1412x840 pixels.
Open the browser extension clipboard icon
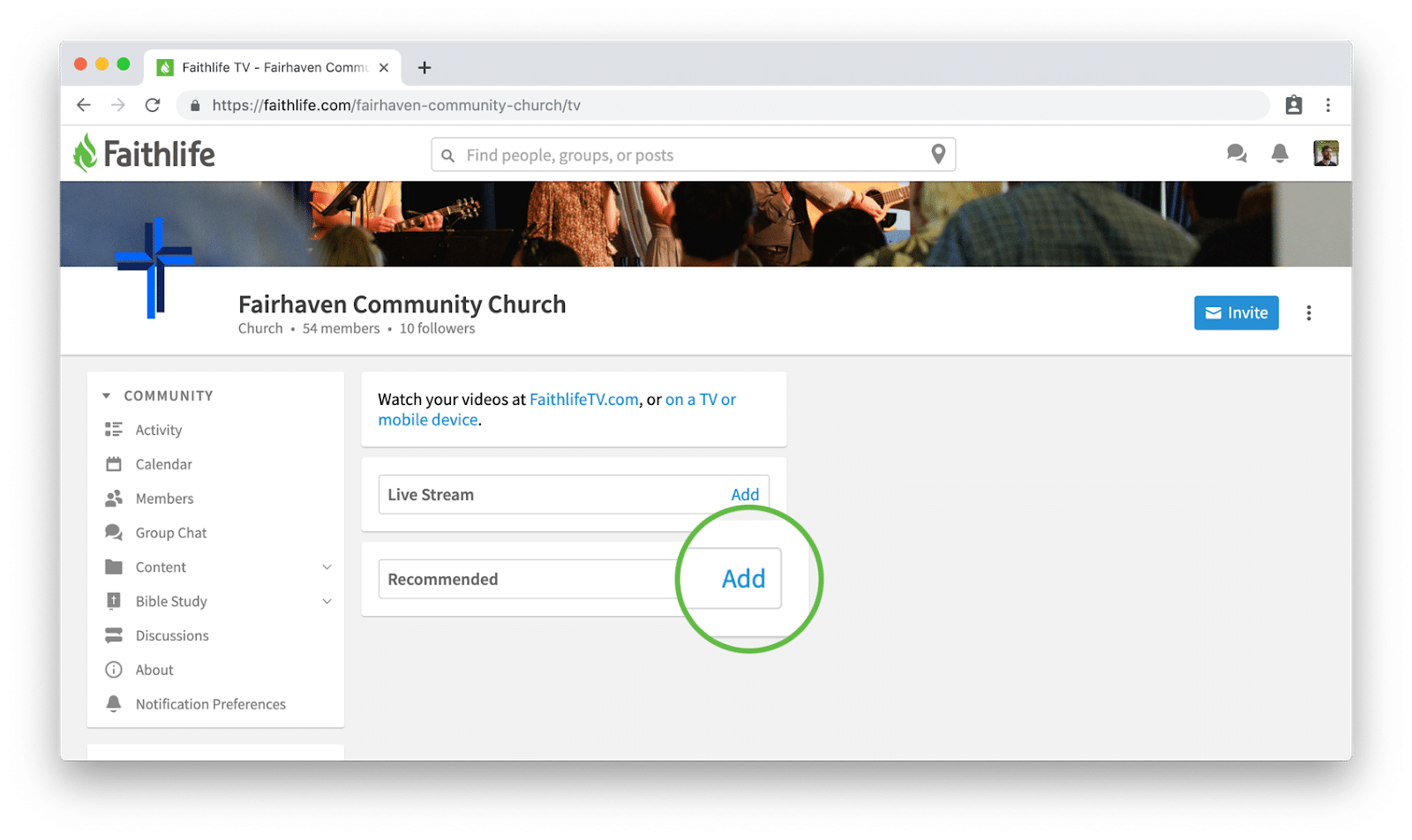pos(1294,105)
